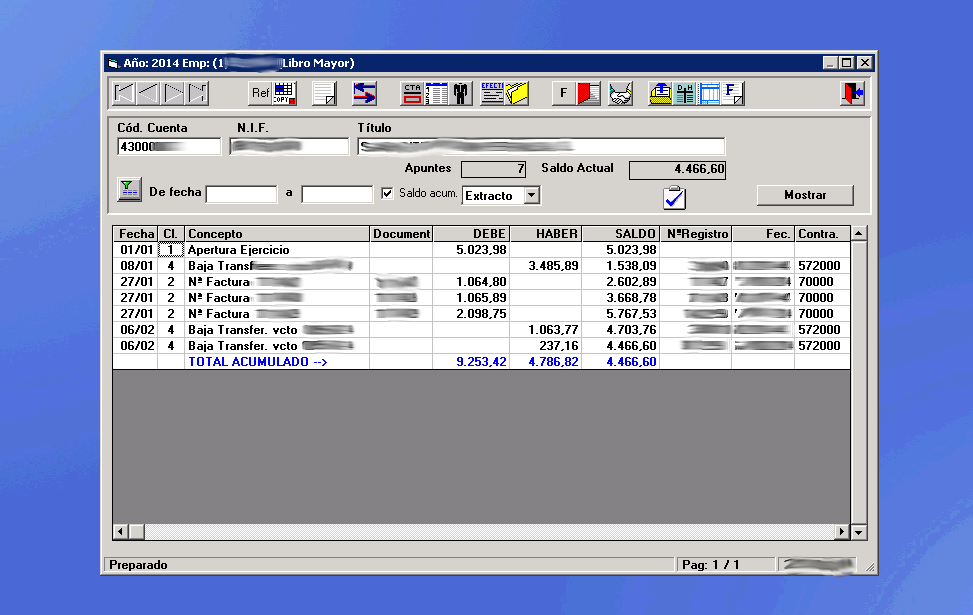Click the DEBE value 5.023,98
The height and width of the screenshot is (615, 973).
coord(481,250)
